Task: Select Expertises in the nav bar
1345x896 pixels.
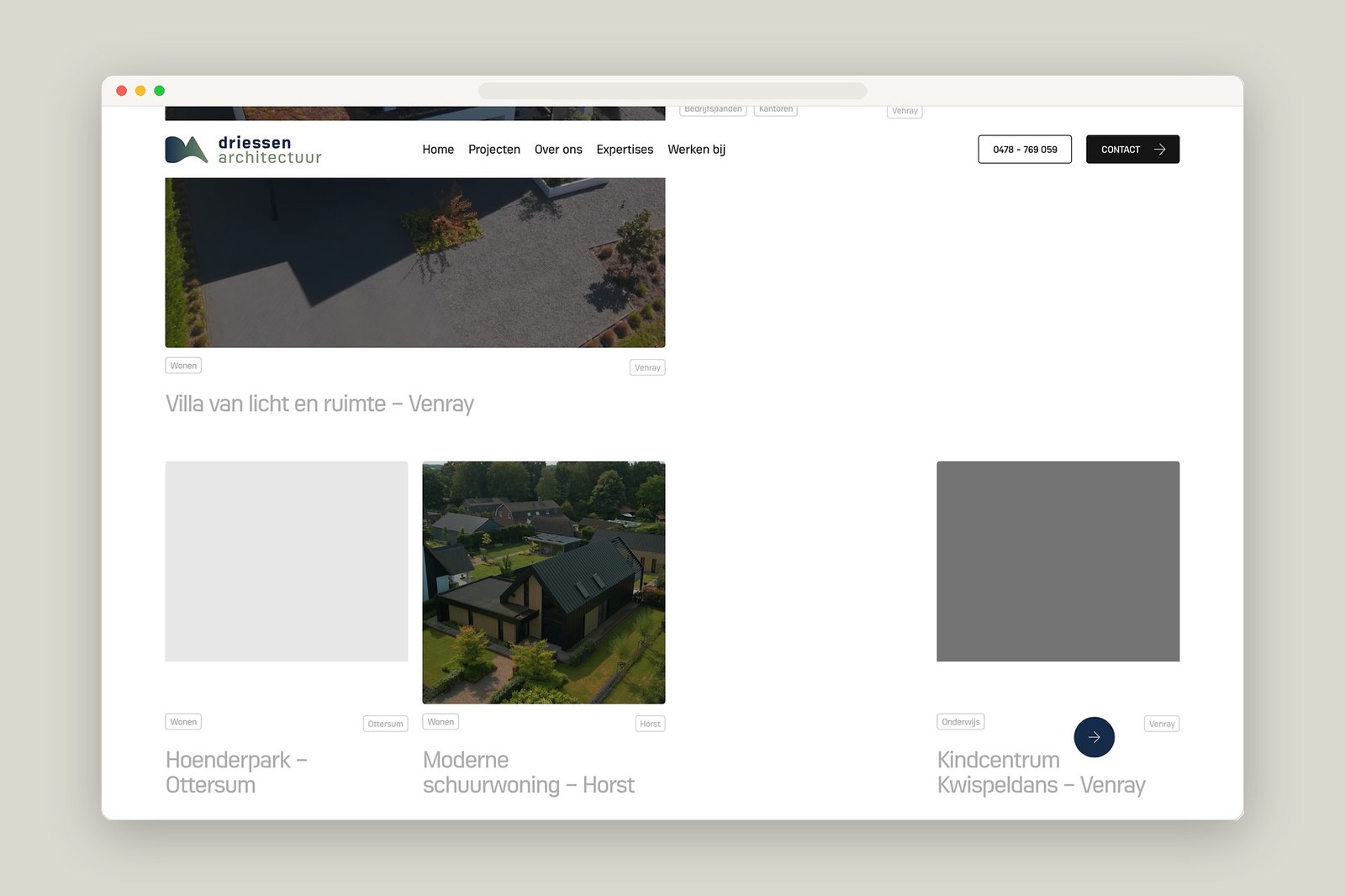Action: click(x=625, y=150)
